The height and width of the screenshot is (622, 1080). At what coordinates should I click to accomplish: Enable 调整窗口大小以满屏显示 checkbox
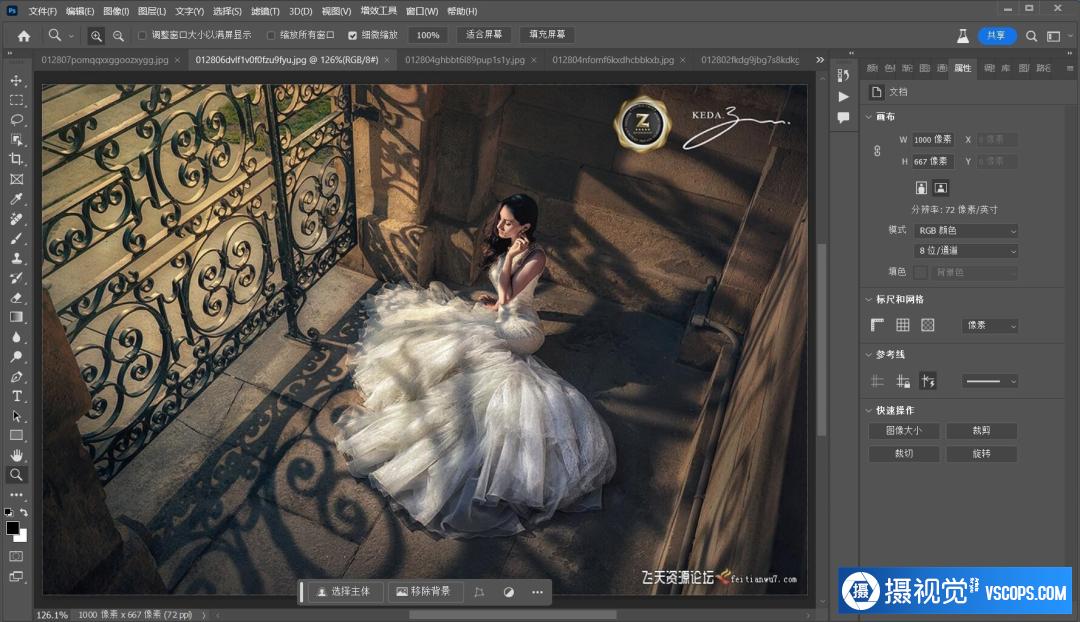click(142, 35)
